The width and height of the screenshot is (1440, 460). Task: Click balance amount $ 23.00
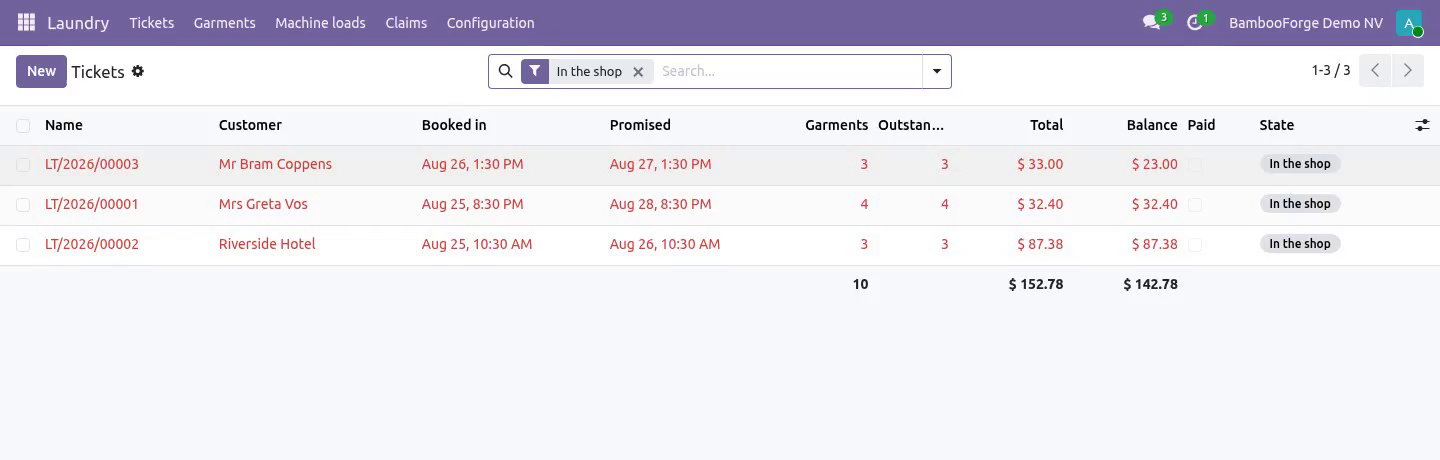tap(1155, 164)
